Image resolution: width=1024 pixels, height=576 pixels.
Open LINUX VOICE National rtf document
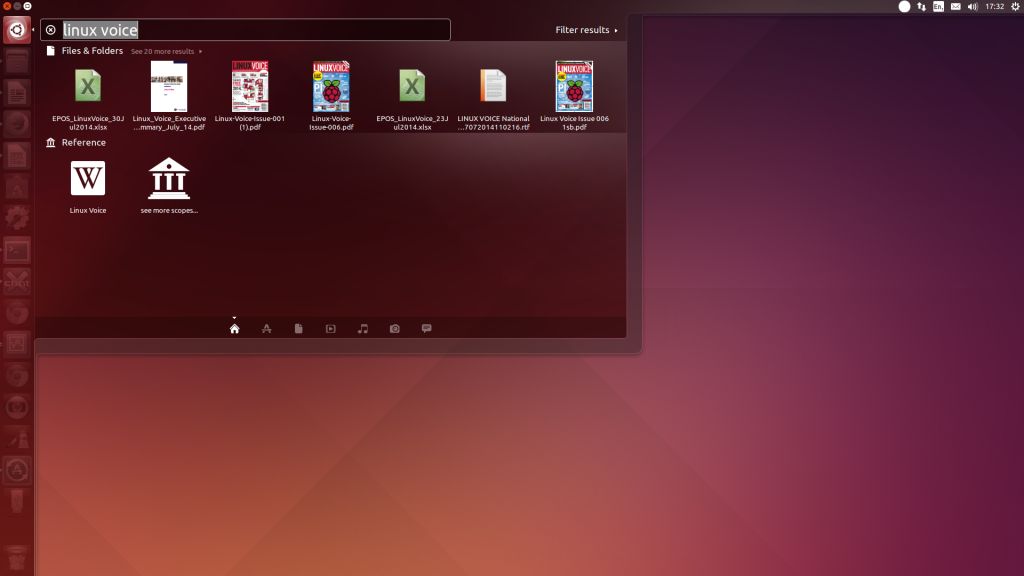[x=493, y=96]
